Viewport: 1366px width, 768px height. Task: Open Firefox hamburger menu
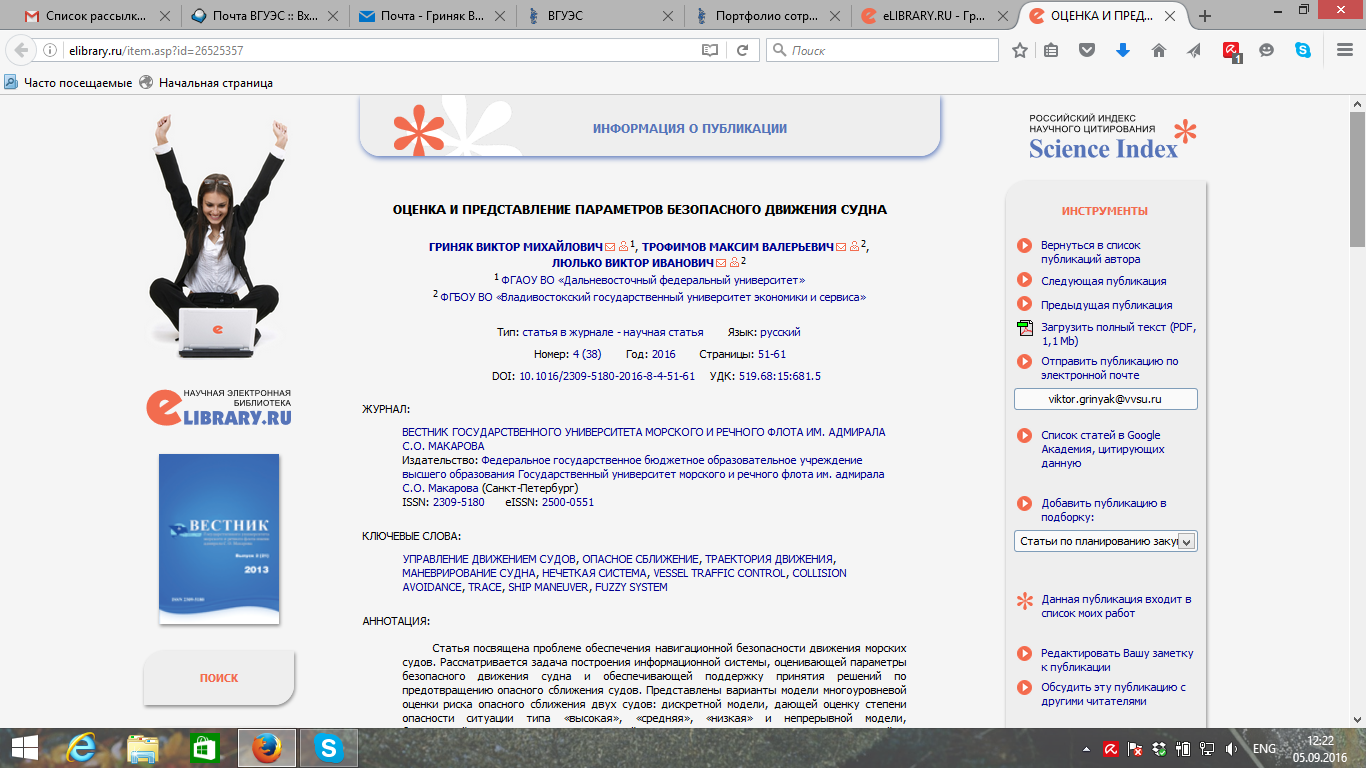click(1340, 50)
